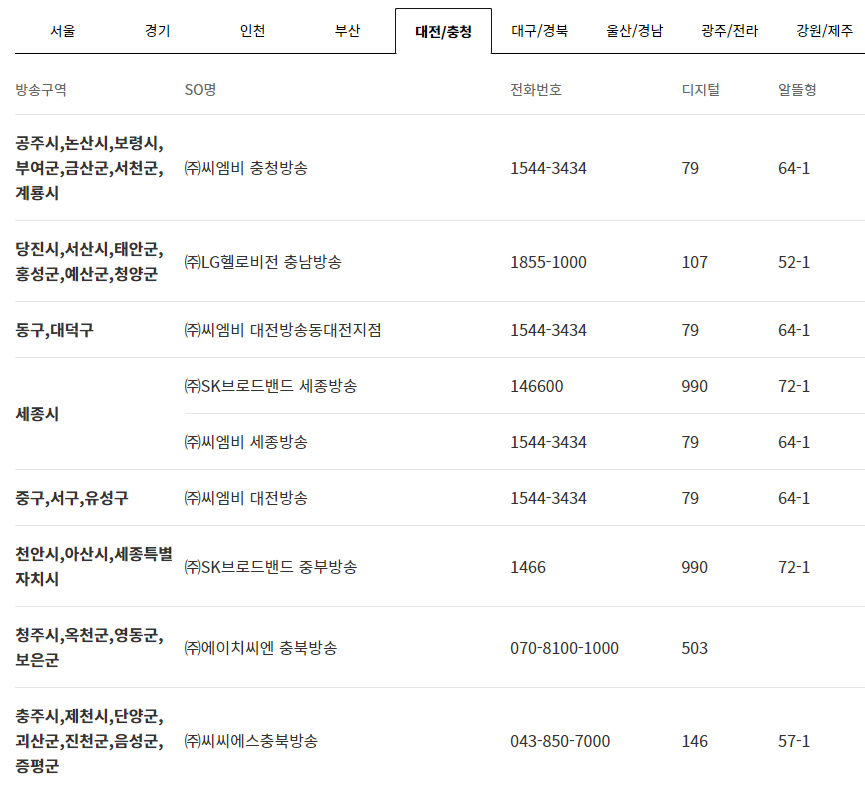The height and width of the screenshot is (793, 865).
Task: Select the active 대전/충청 tab
Action: [x=443, y=31]
